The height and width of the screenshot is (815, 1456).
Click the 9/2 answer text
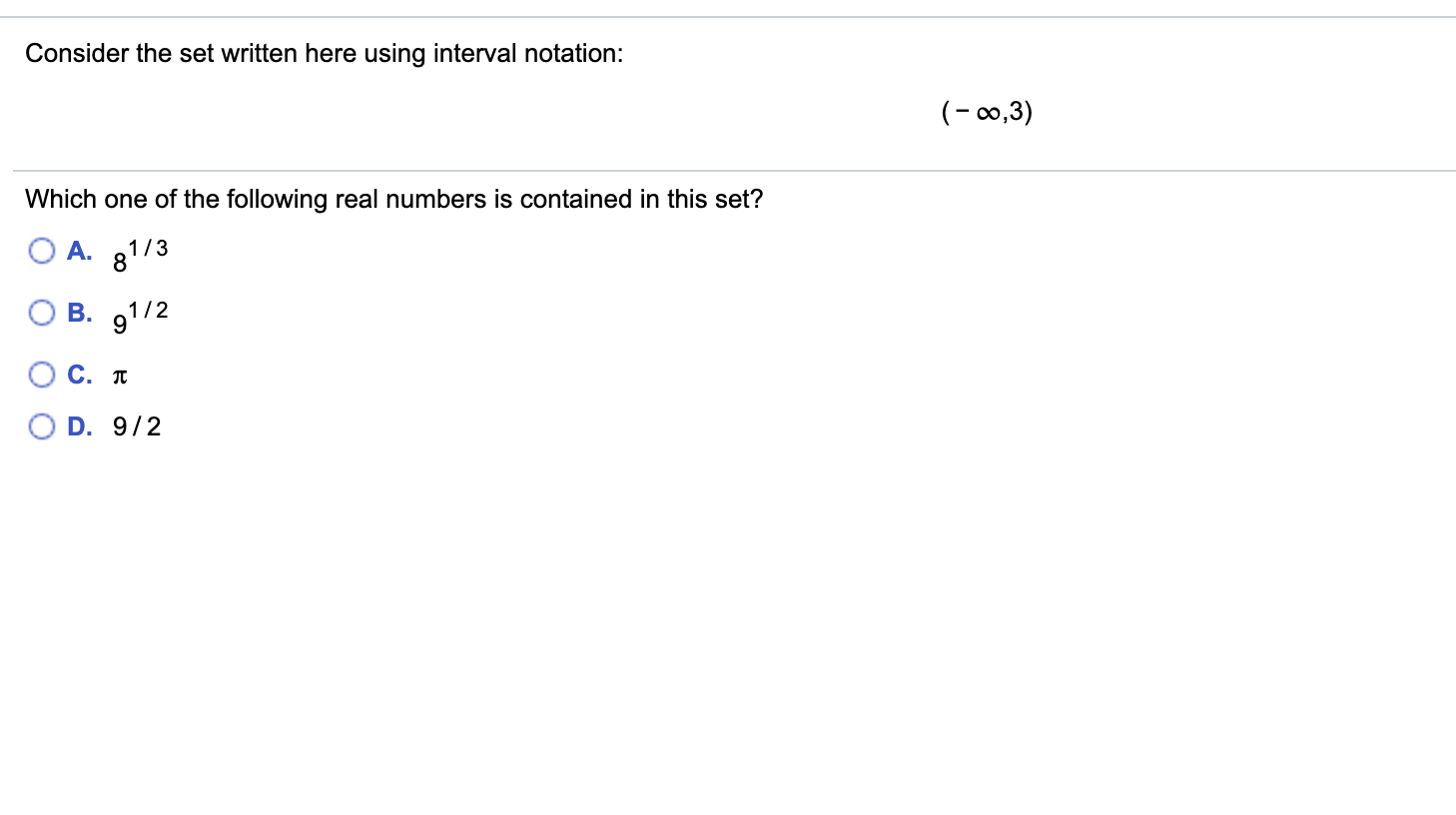[x=137, y=426]
